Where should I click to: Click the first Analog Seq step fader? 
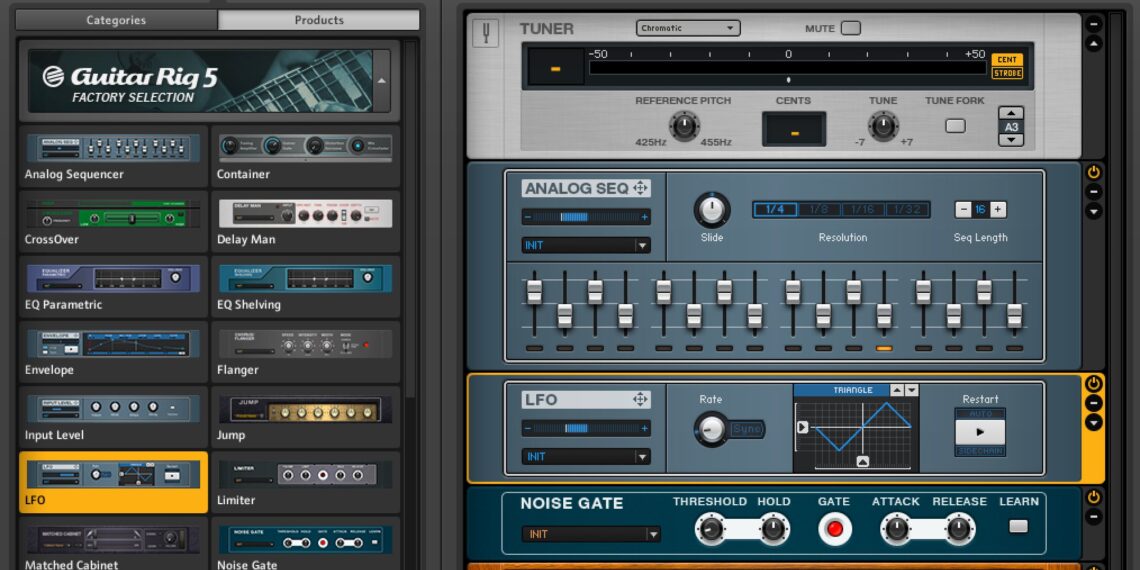click(x=534, y=291)
